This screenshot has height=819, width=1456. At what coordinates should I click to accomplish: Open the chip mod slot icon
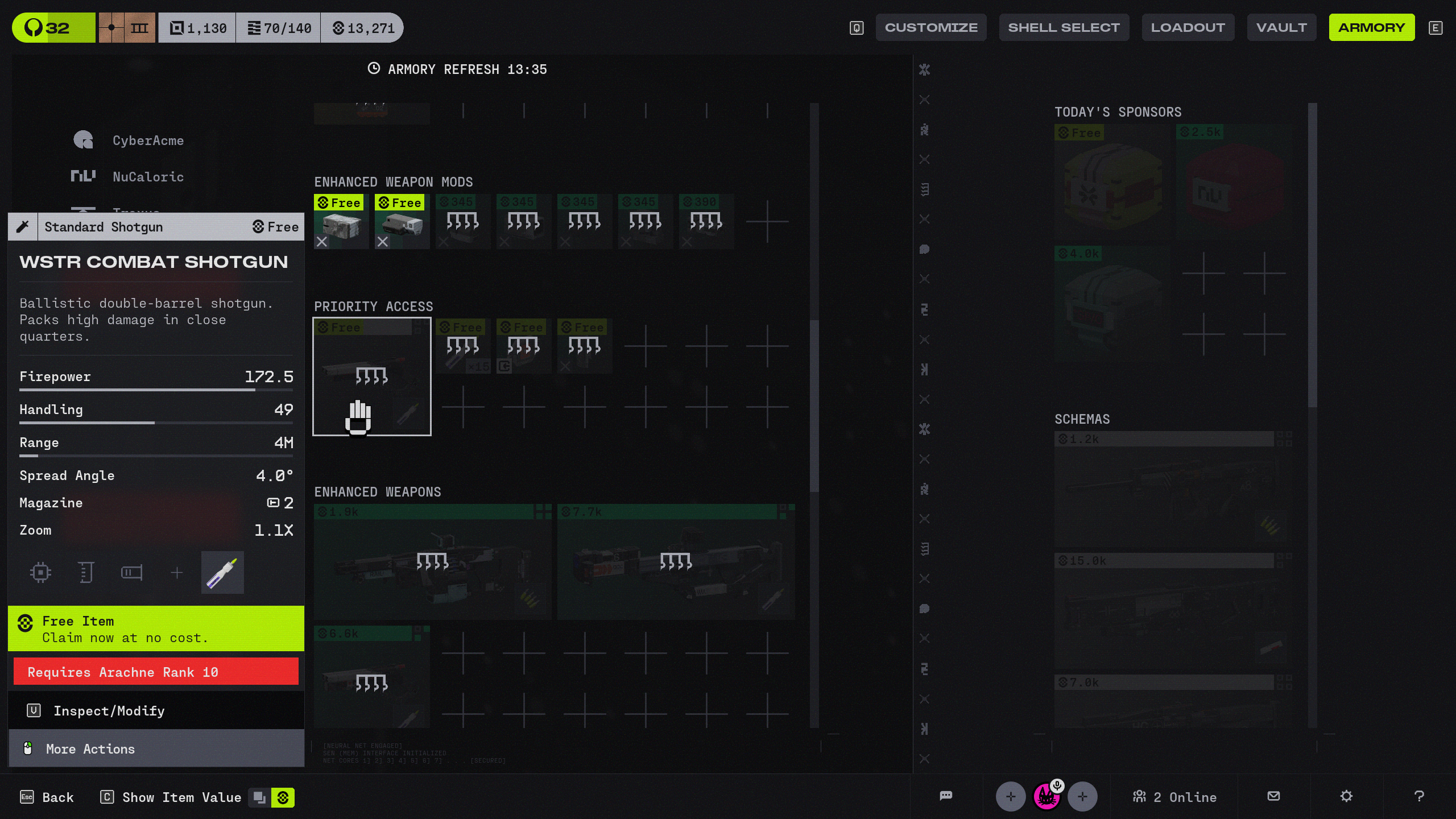coord(40,572)
